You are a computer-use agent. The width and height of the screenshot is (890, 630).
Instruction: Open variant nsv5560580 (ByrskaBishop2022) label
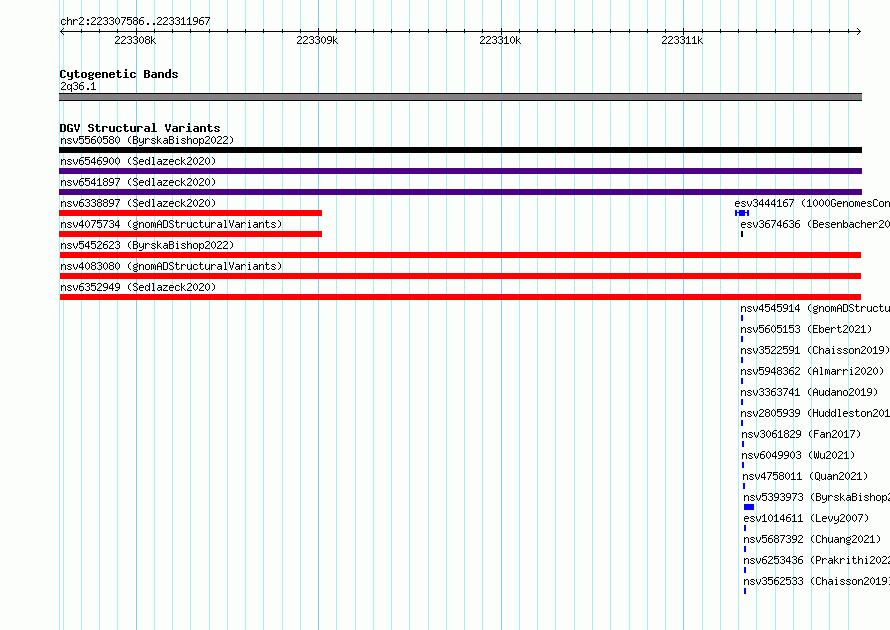(x=147, y=140)
